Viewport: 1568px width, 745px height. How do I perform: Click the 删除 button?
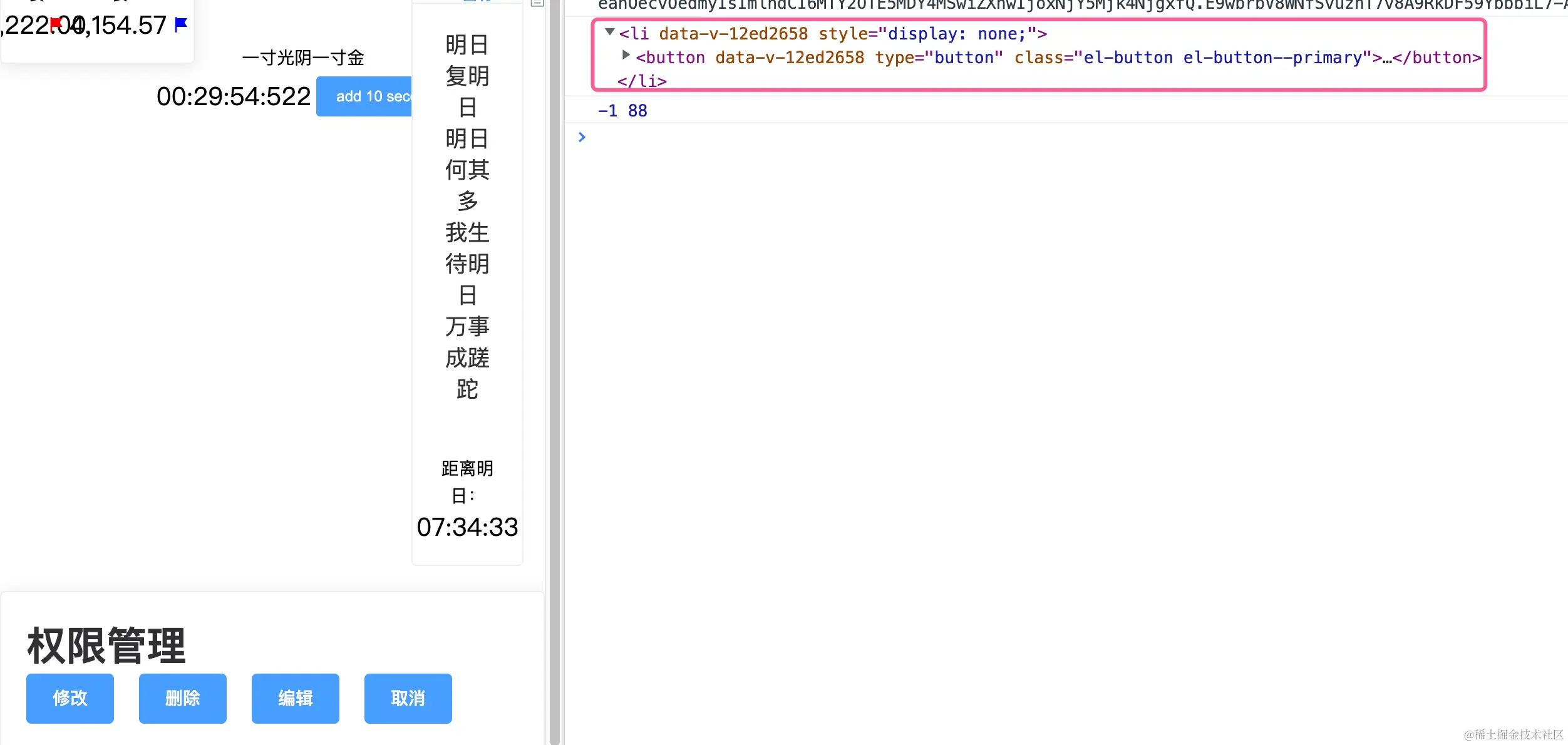(x=183, y=698)
